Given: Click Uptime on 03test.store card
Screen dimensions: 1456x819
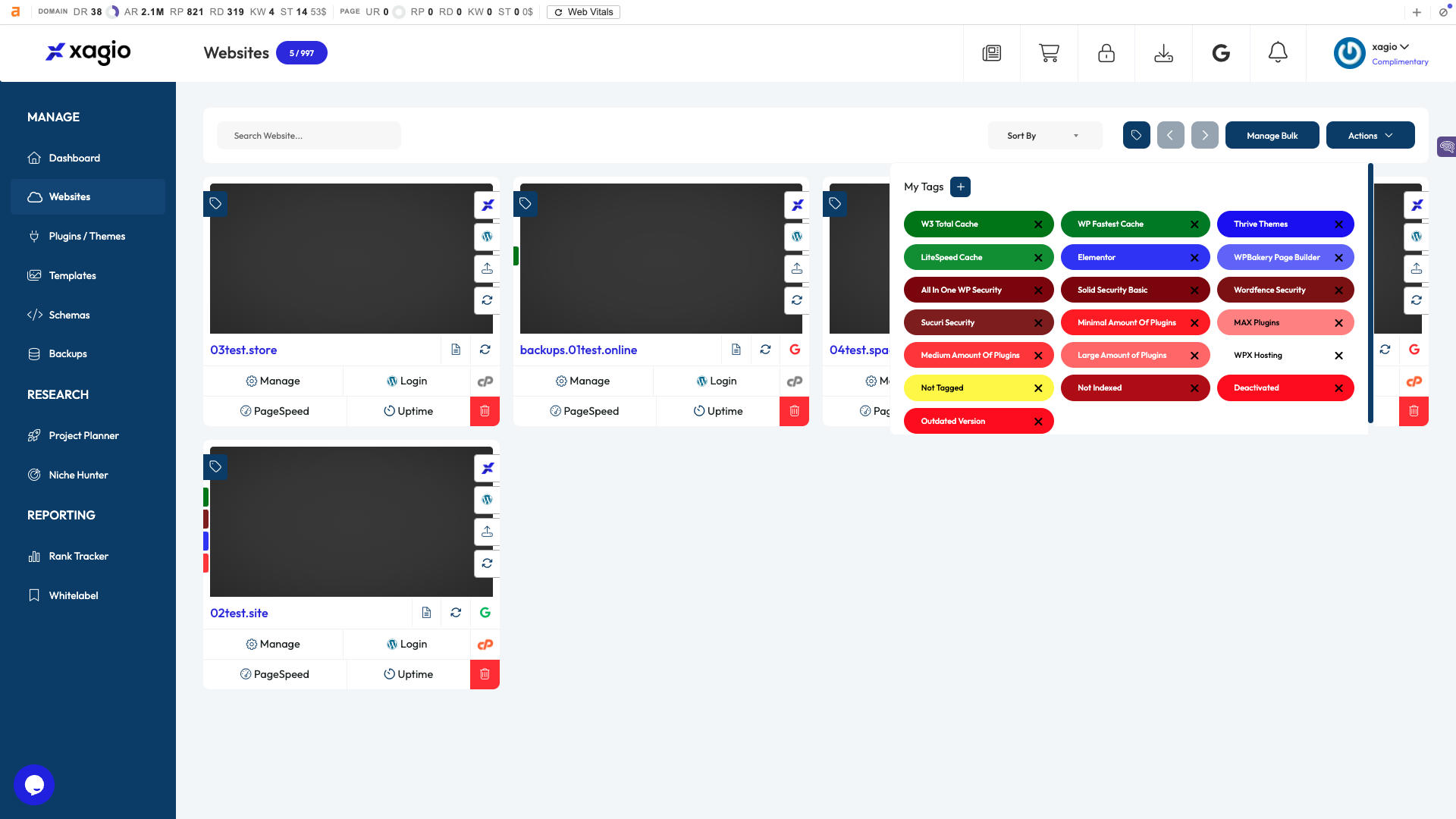Looking at the screenshot, I should tap(409, 411).
